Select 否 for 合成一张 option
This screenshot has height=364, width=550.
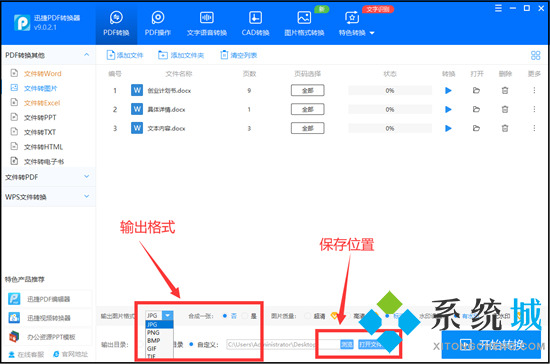[x=225, y=316]
